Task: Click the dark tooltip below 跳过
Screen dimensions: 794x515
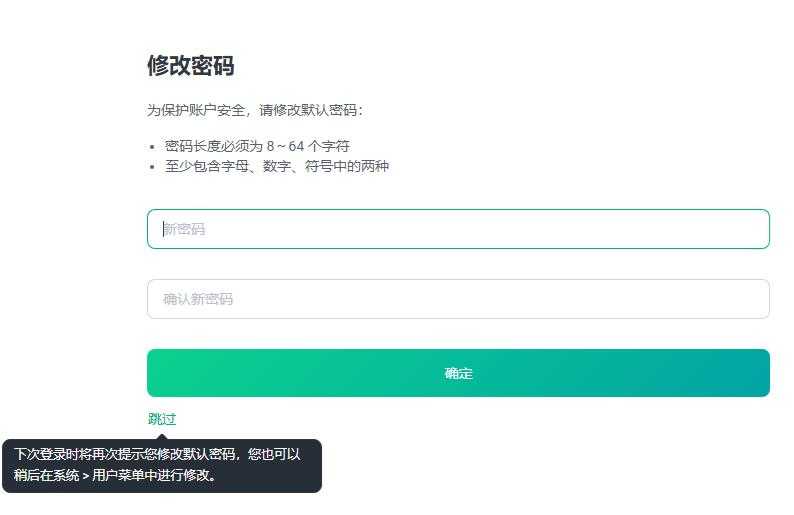Action: click(x=162, y=465)
